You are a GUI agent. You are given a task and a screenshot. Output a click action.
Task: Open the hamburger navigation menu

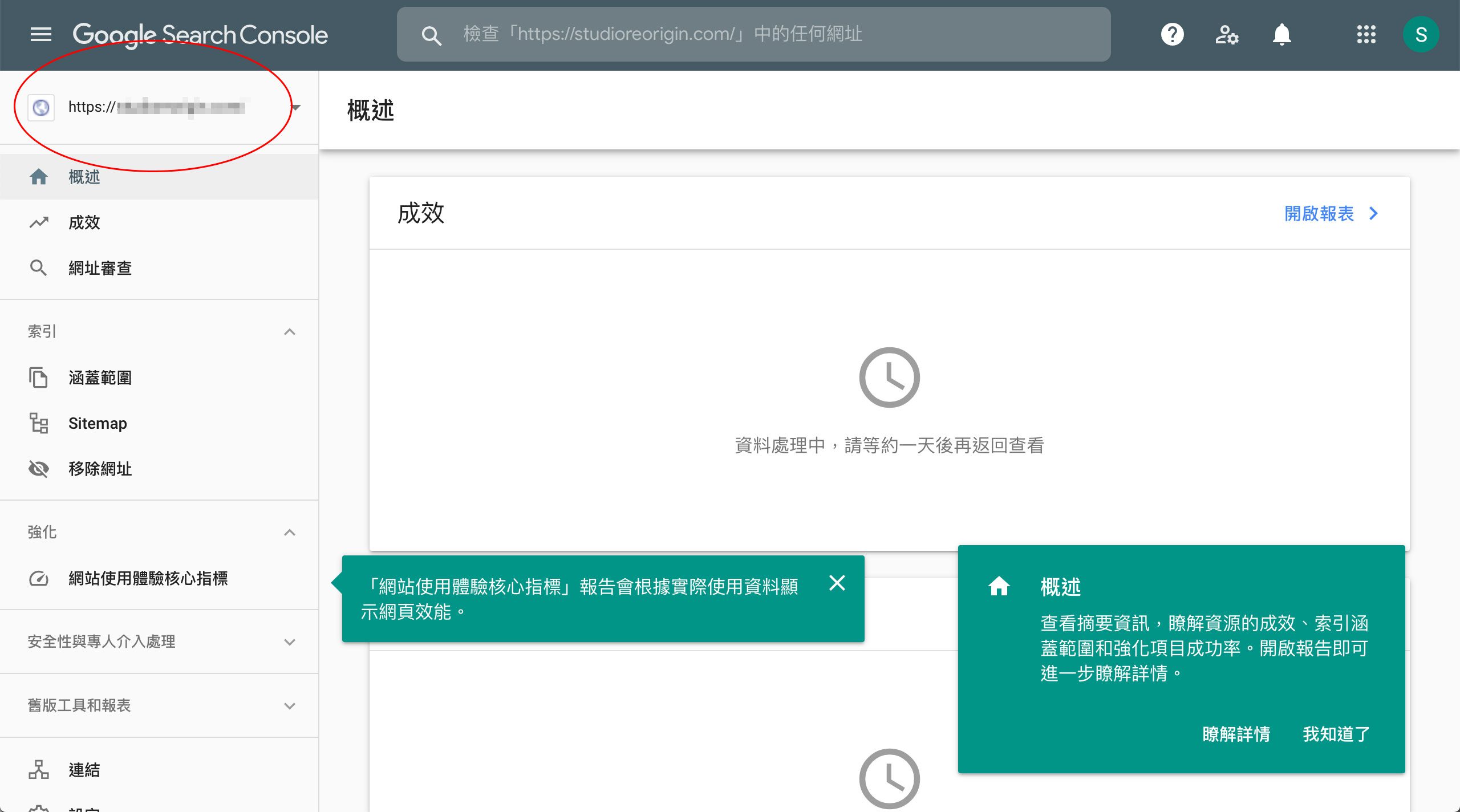pyautogui.click(x=40, y=35)
